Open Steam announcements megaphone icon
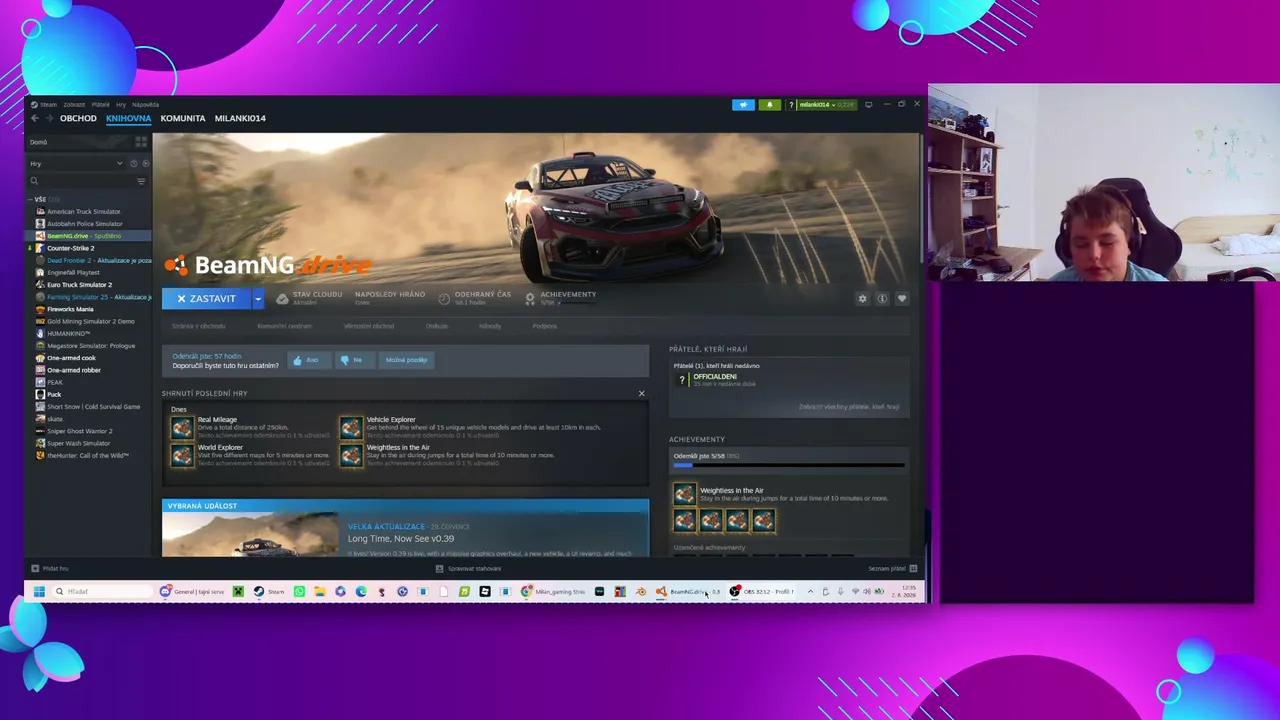This screenshot has height=720, width=1280. (743, 104)
